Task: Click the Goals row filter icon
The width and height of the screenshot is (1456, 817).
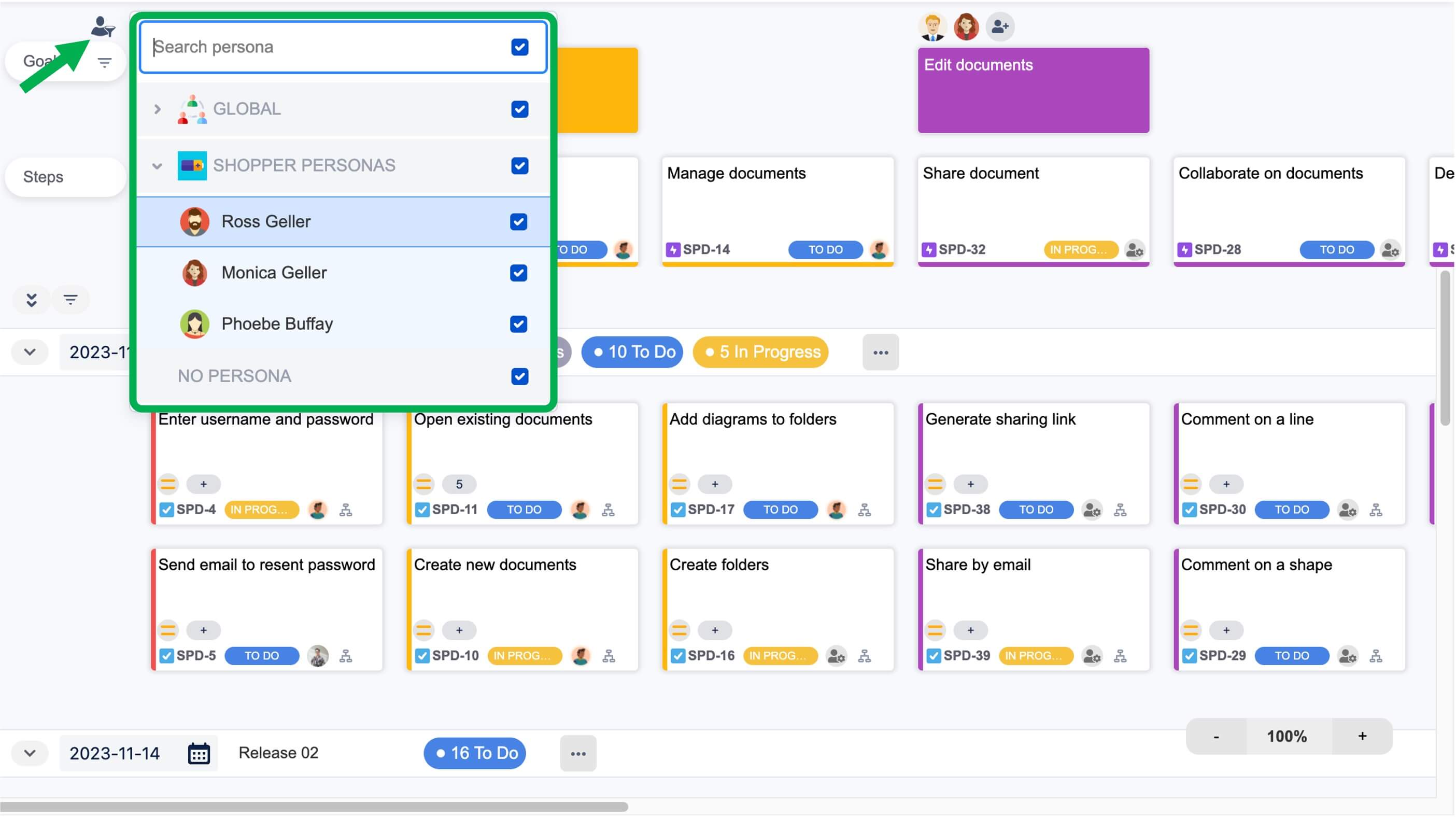Action: (x=105, y=62)
